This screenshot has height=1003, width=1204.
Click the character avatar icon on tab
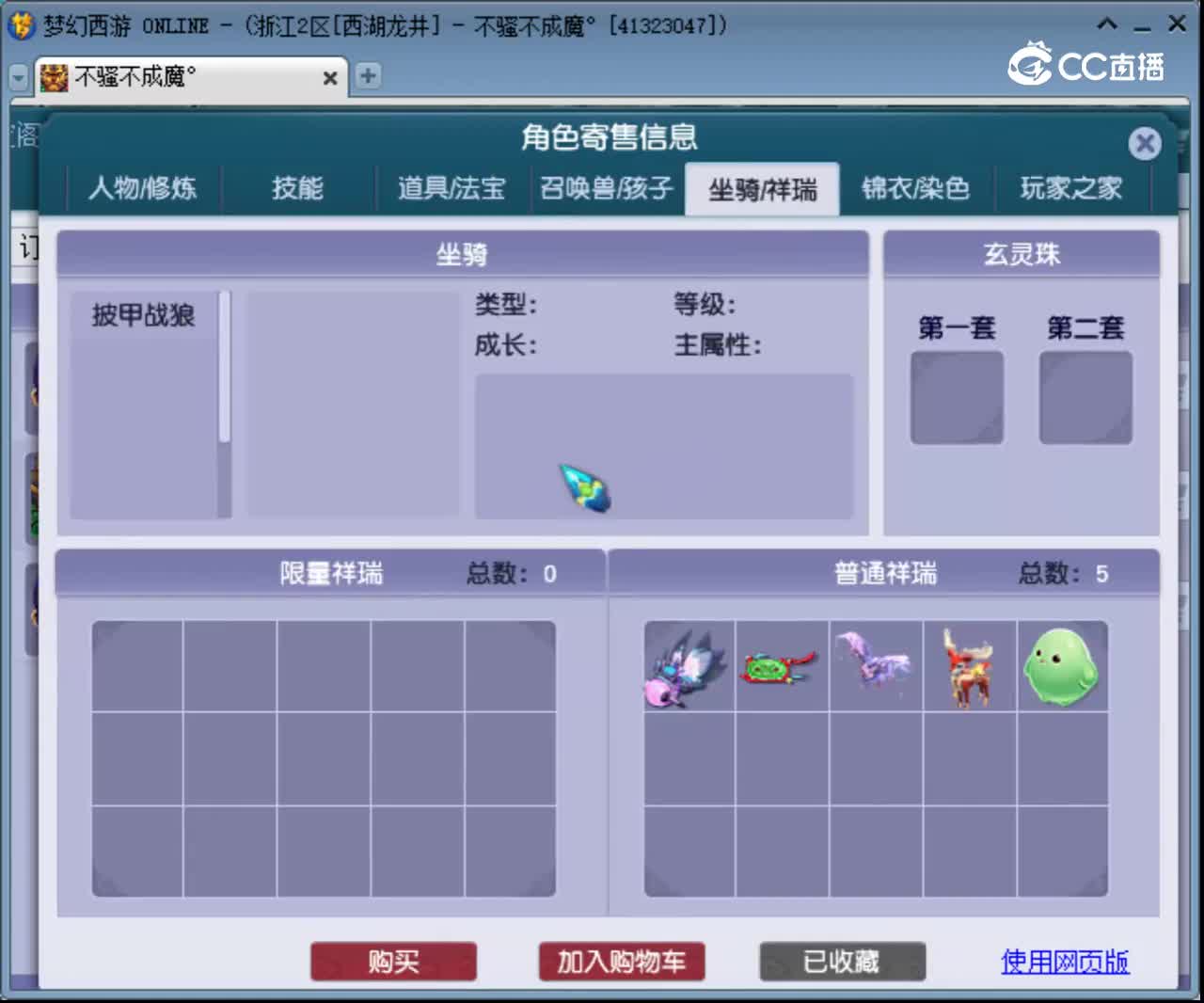tap(55, 77)
